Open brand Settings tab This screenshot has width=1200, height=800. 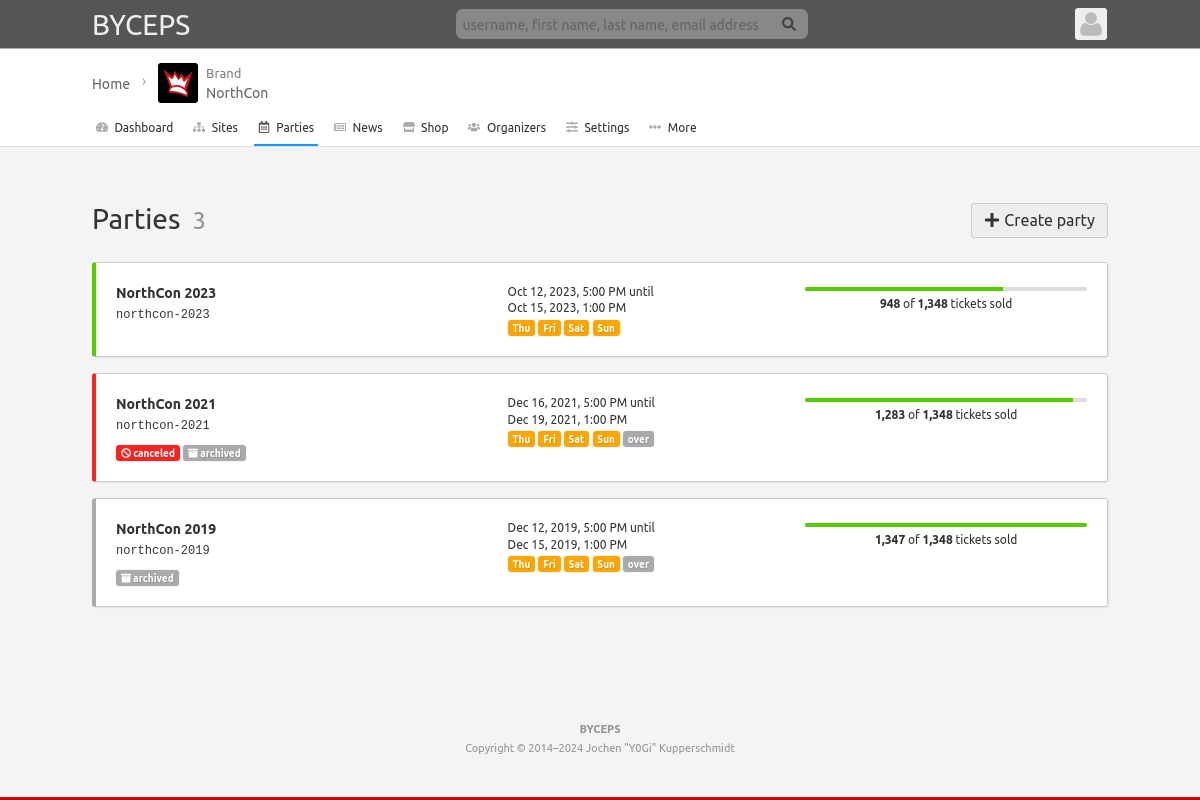[x=597, y=128]
